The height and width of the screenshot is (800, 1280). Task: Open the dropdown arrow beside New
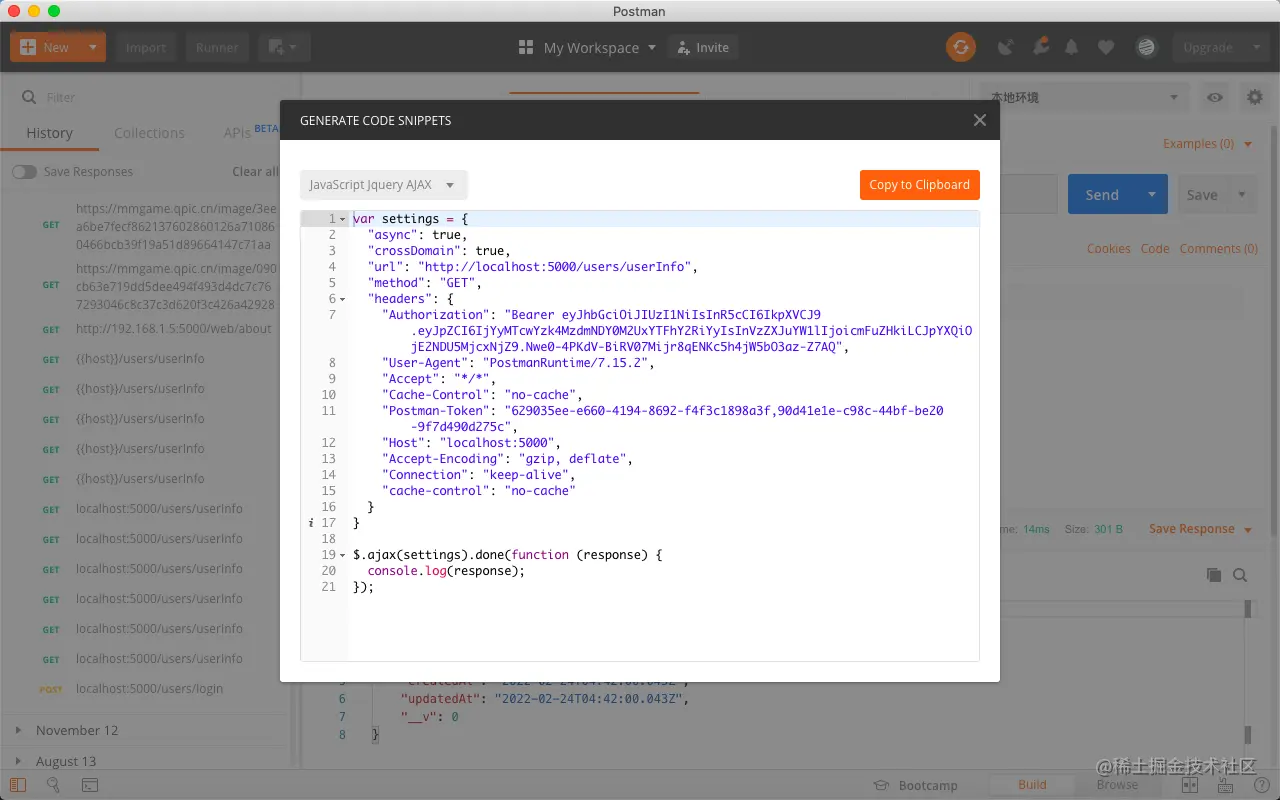pos(93,47)
